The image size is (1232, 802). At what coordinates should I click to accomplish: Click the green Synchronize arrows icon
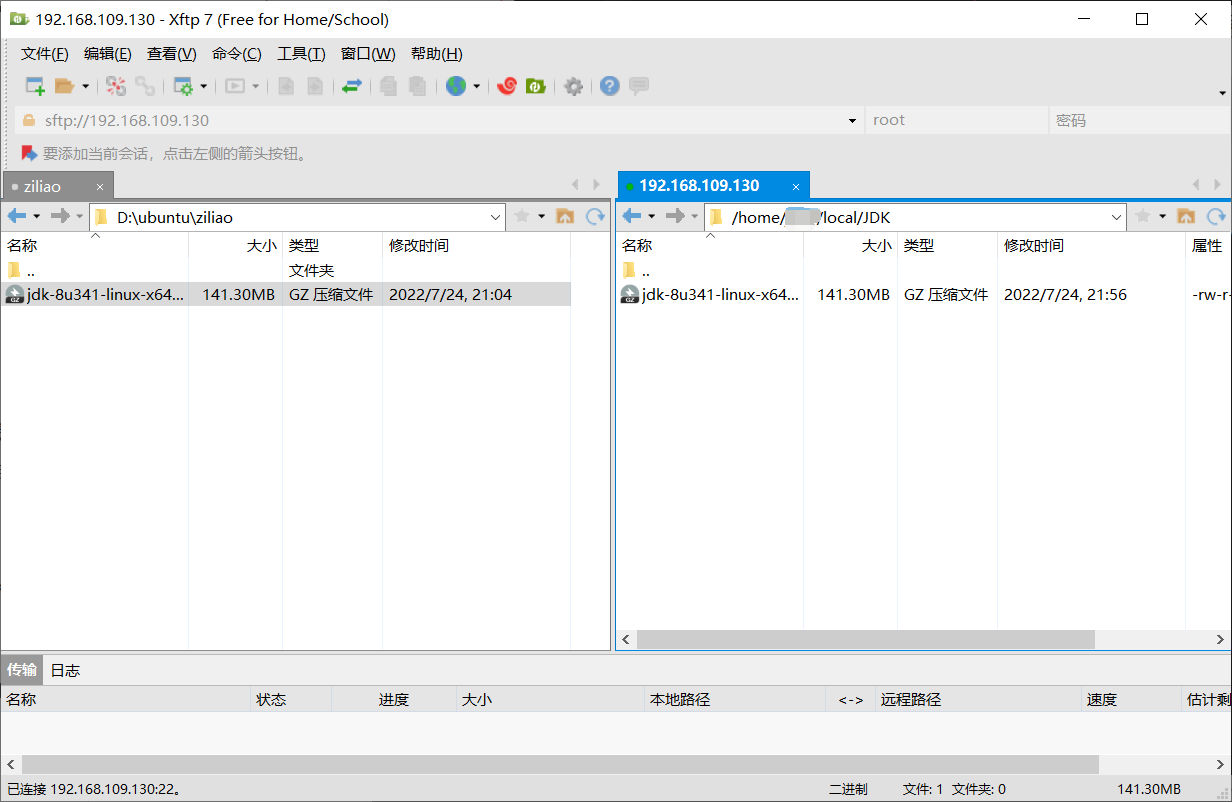(351, 86)
